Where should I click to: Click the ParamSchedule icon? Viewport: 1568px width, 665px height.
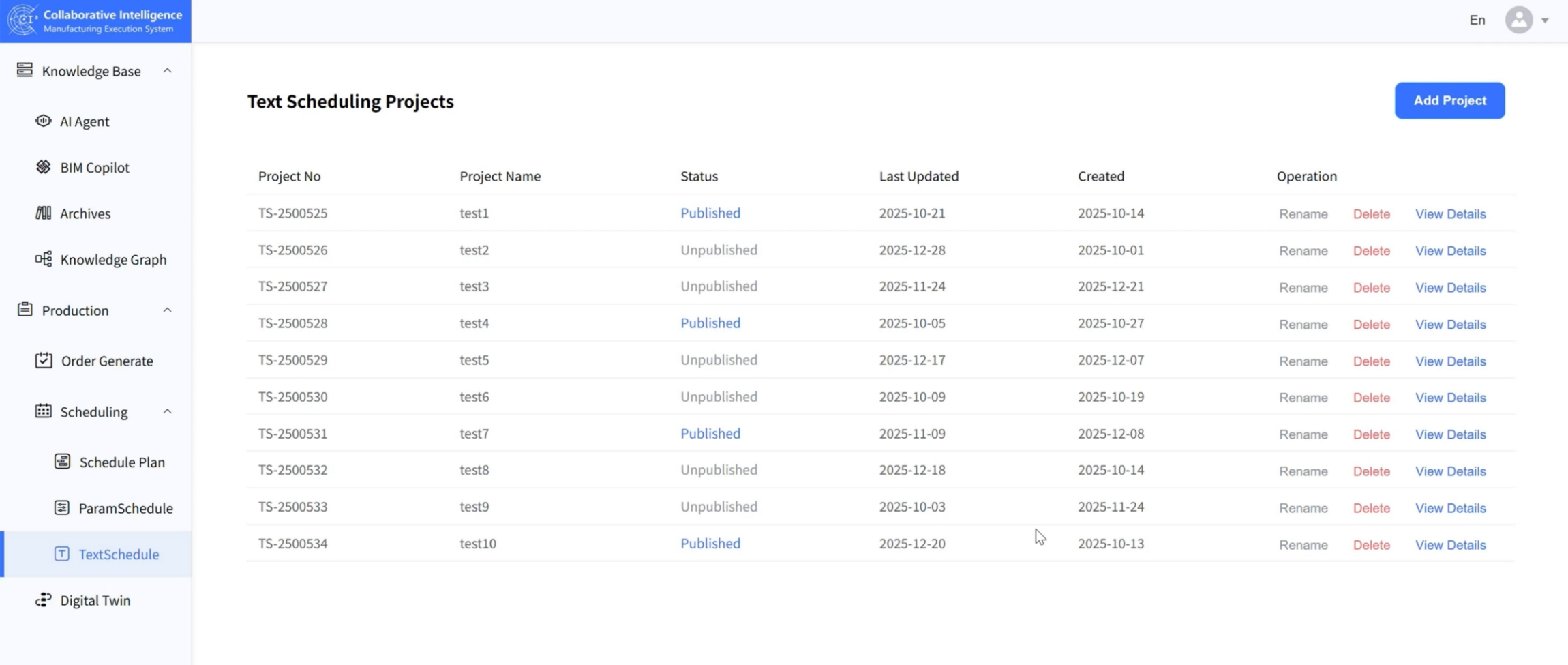tap(62, 507)
